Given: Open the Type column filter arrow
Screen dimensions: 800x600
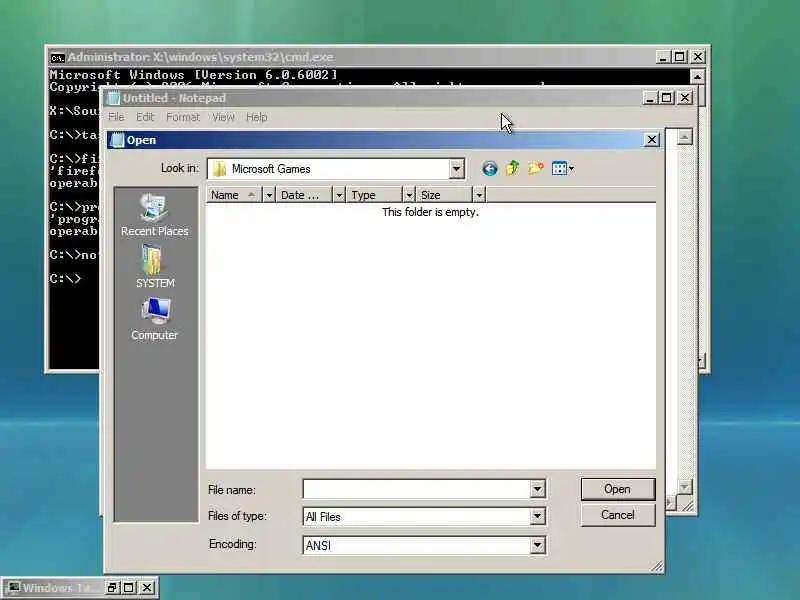Looking at the screenshot, I should click(x=409, y=195).
